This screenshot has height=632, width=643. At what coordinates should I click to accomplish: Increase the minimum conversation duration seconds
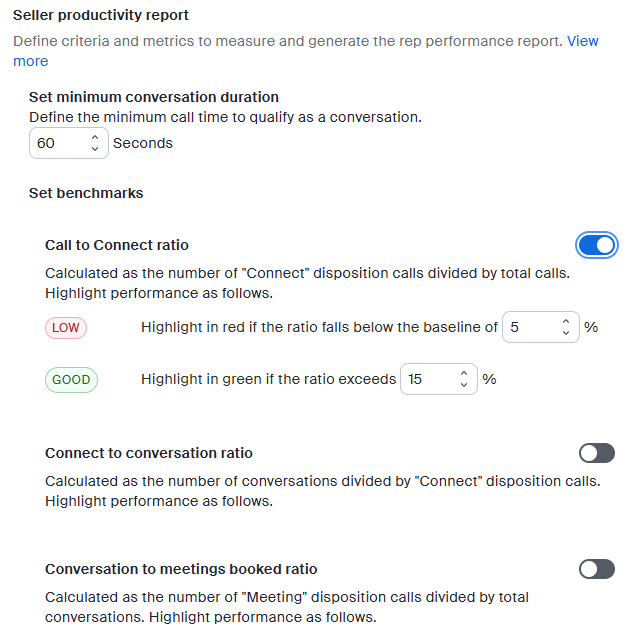[95, 138]
